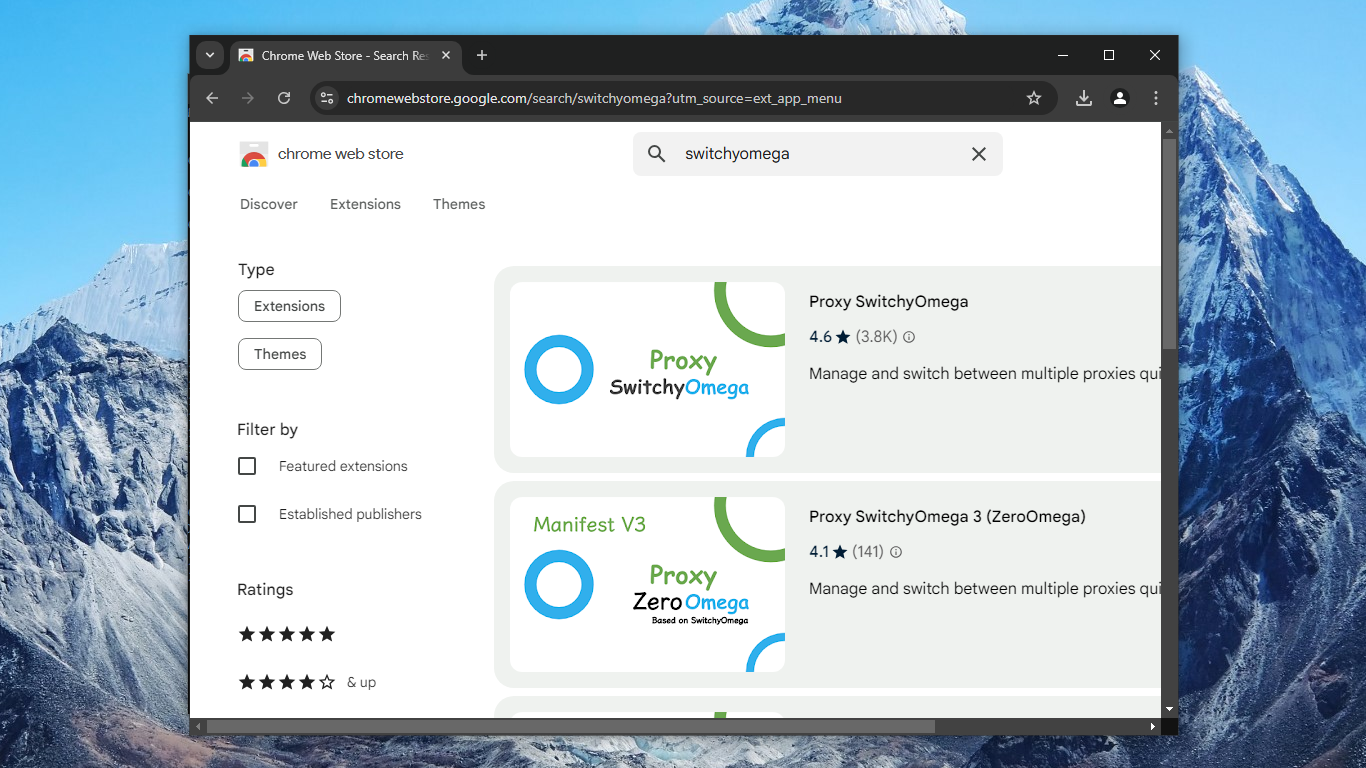The width and height of the screenshot is (1366, 768).
Task: Filter type by Extensions chip
Action: tap(289, 306)
